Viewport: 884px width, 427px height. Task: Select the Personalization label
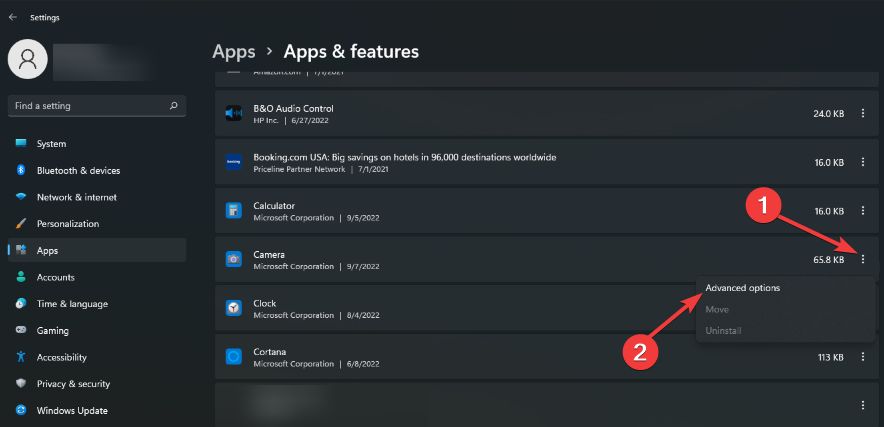(68, 224)
